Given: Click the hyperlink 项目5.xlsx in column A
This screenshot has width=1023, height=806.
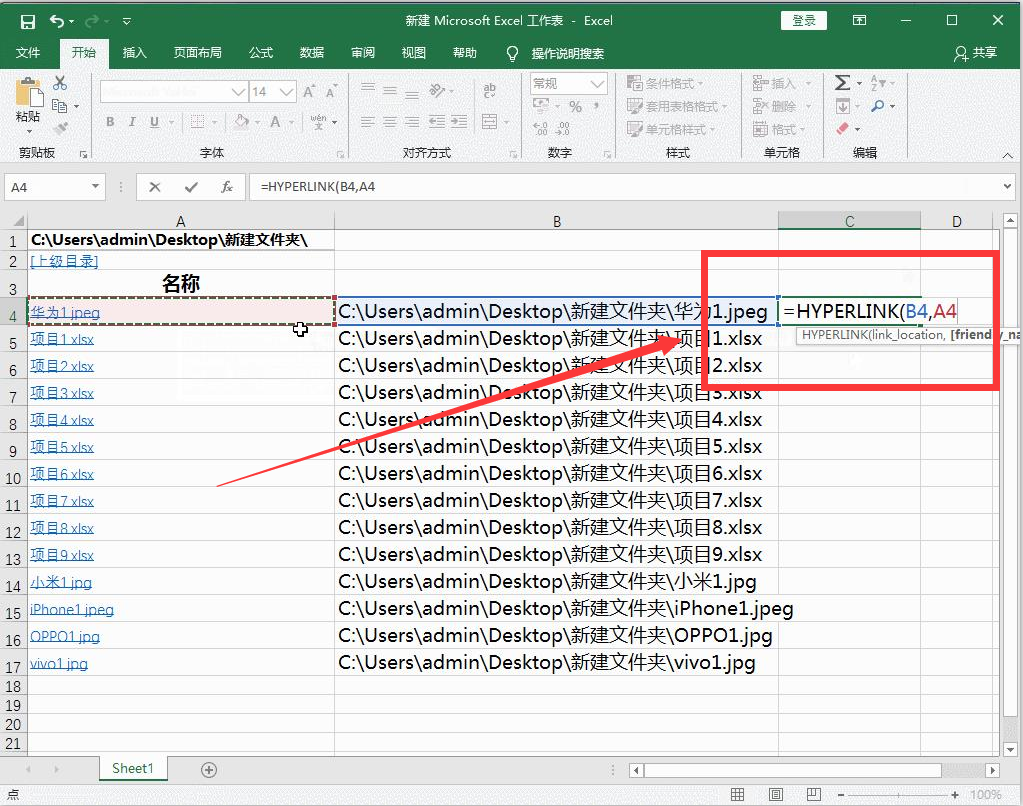Looking at the screenshot, I should pyautogui.click(x=62, y=448).
